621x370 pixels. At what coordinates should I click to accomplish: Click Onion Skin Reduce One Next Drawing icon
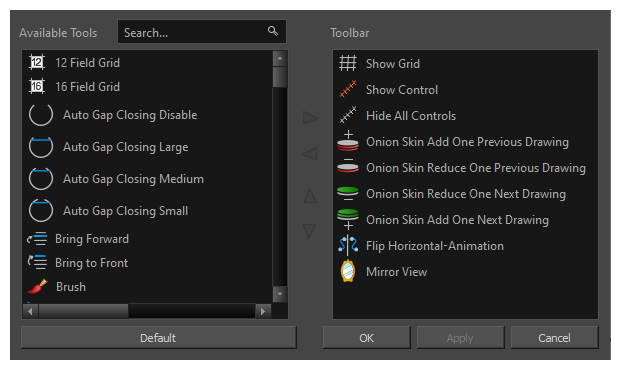tap(348, 193)
